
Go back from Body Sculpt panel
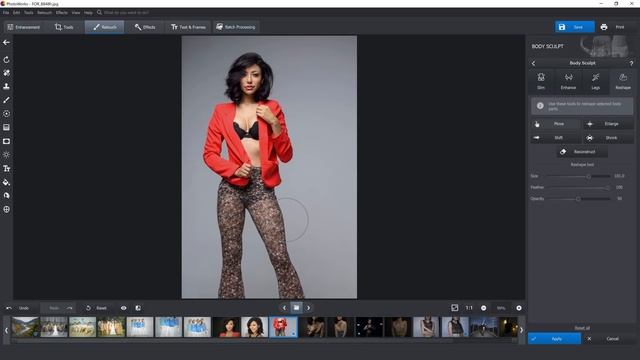533,63
